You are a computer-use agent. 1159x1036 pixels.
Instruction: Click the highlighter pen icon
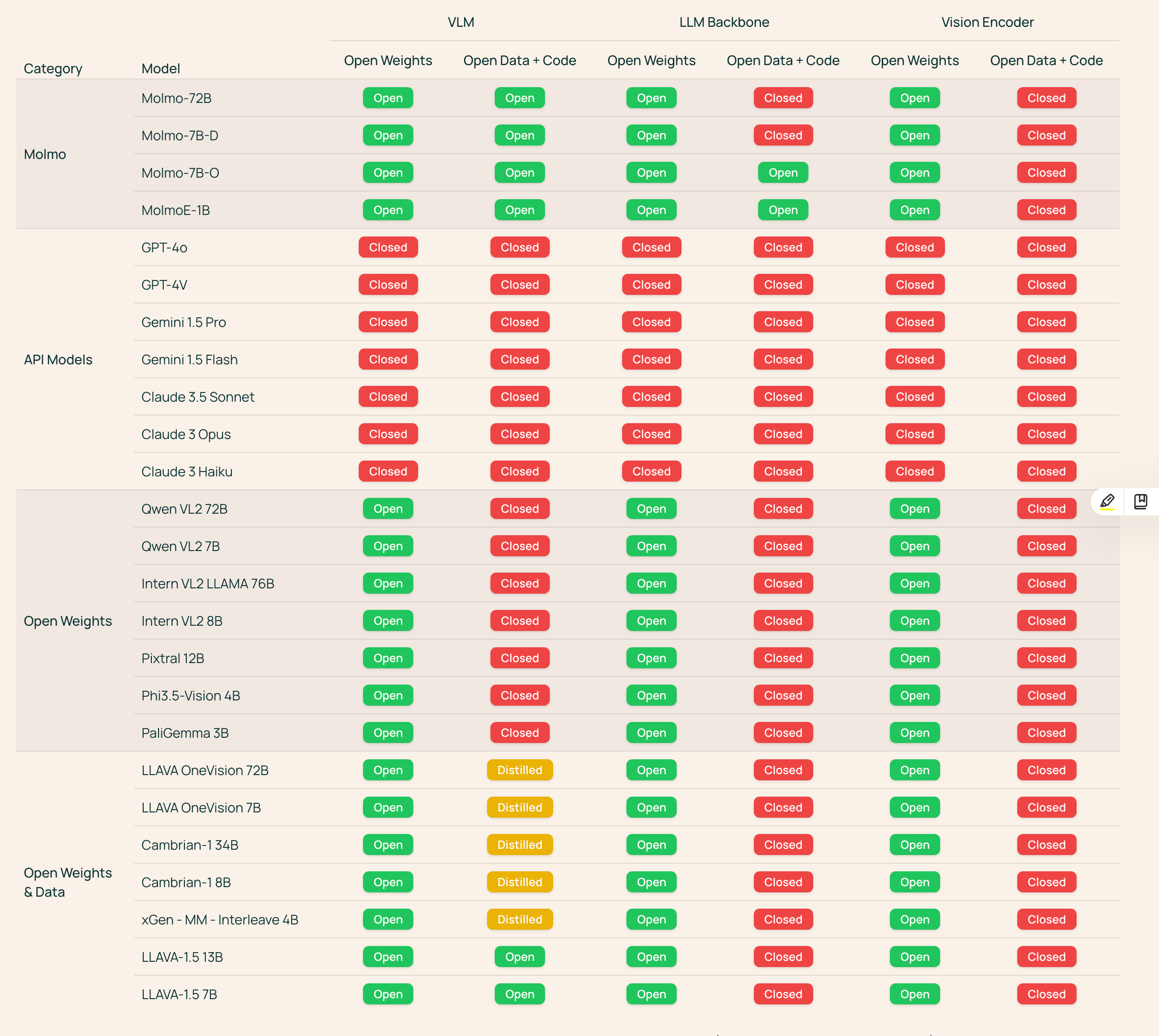click(x=1107, y=502)
